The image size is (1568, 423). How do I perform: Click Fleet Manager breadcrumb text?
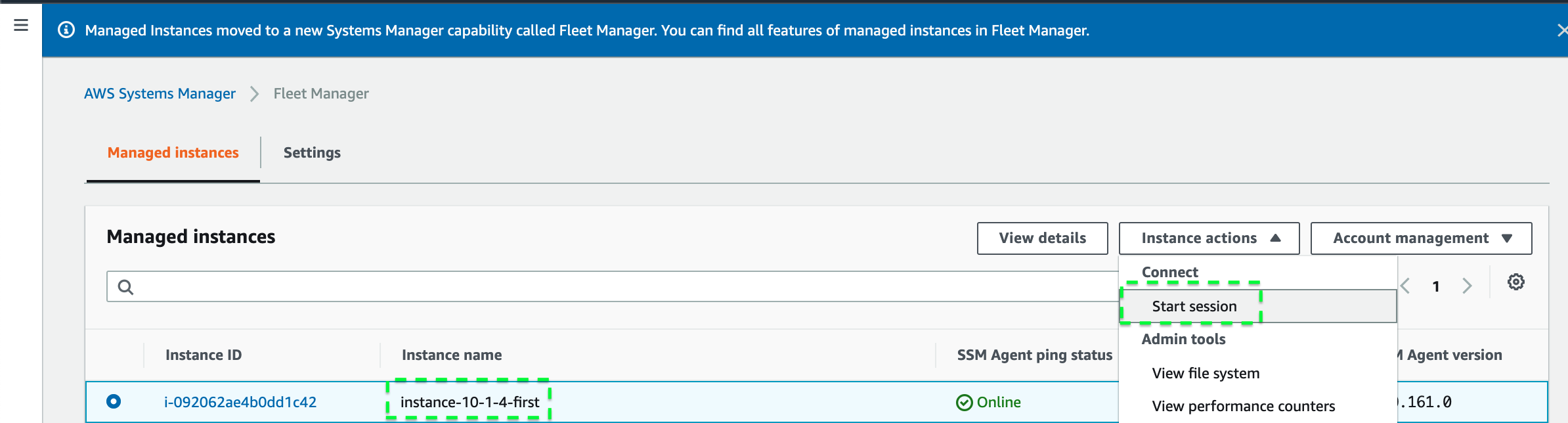pyautogui.click(x=321, y=93)
